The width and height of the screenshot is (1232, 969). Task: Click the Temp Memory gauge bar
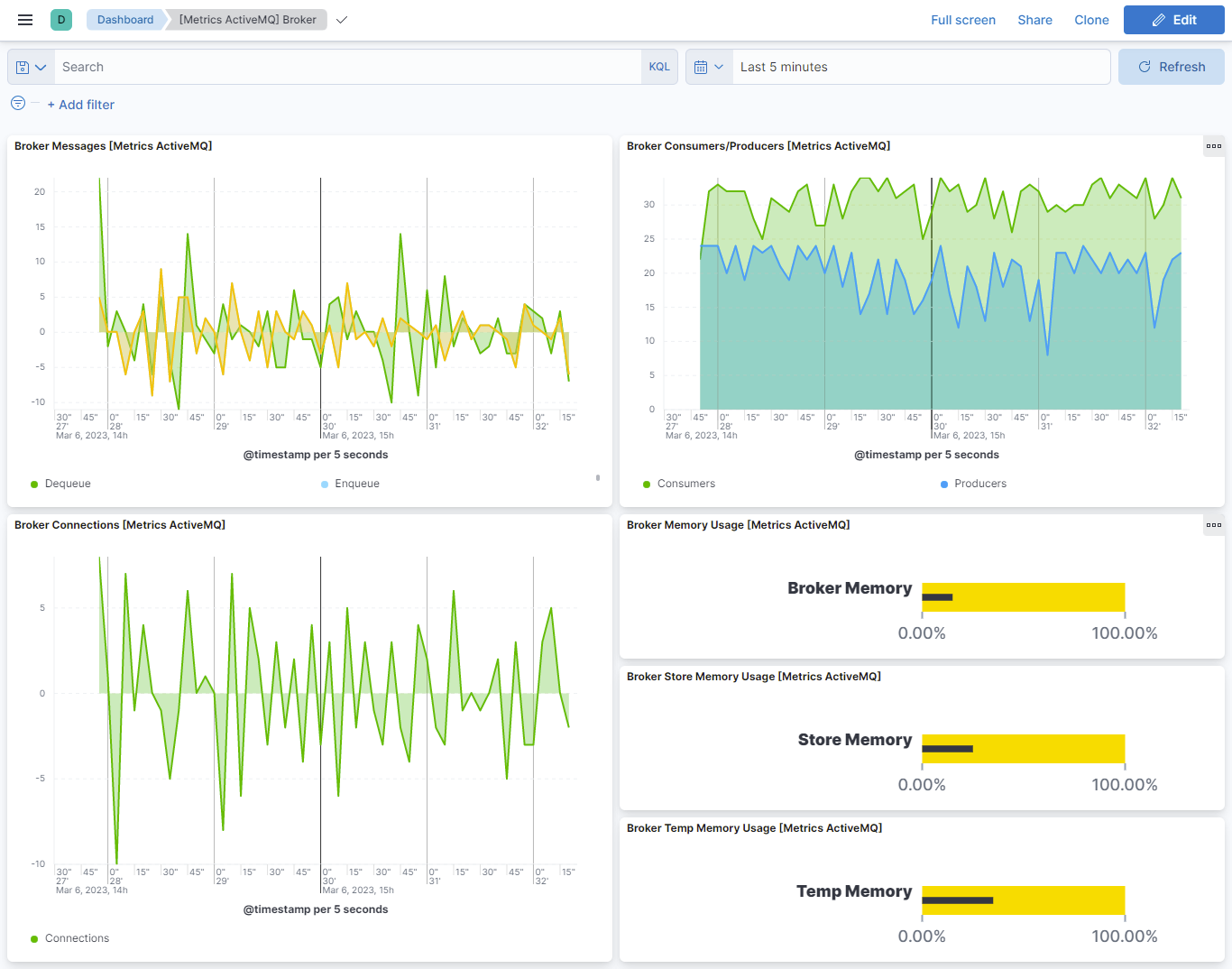click(1023, 900)
